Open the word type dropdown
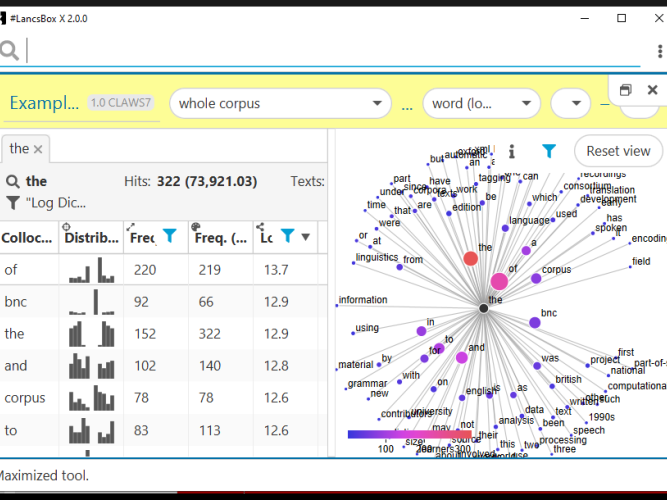 (482, 103)
